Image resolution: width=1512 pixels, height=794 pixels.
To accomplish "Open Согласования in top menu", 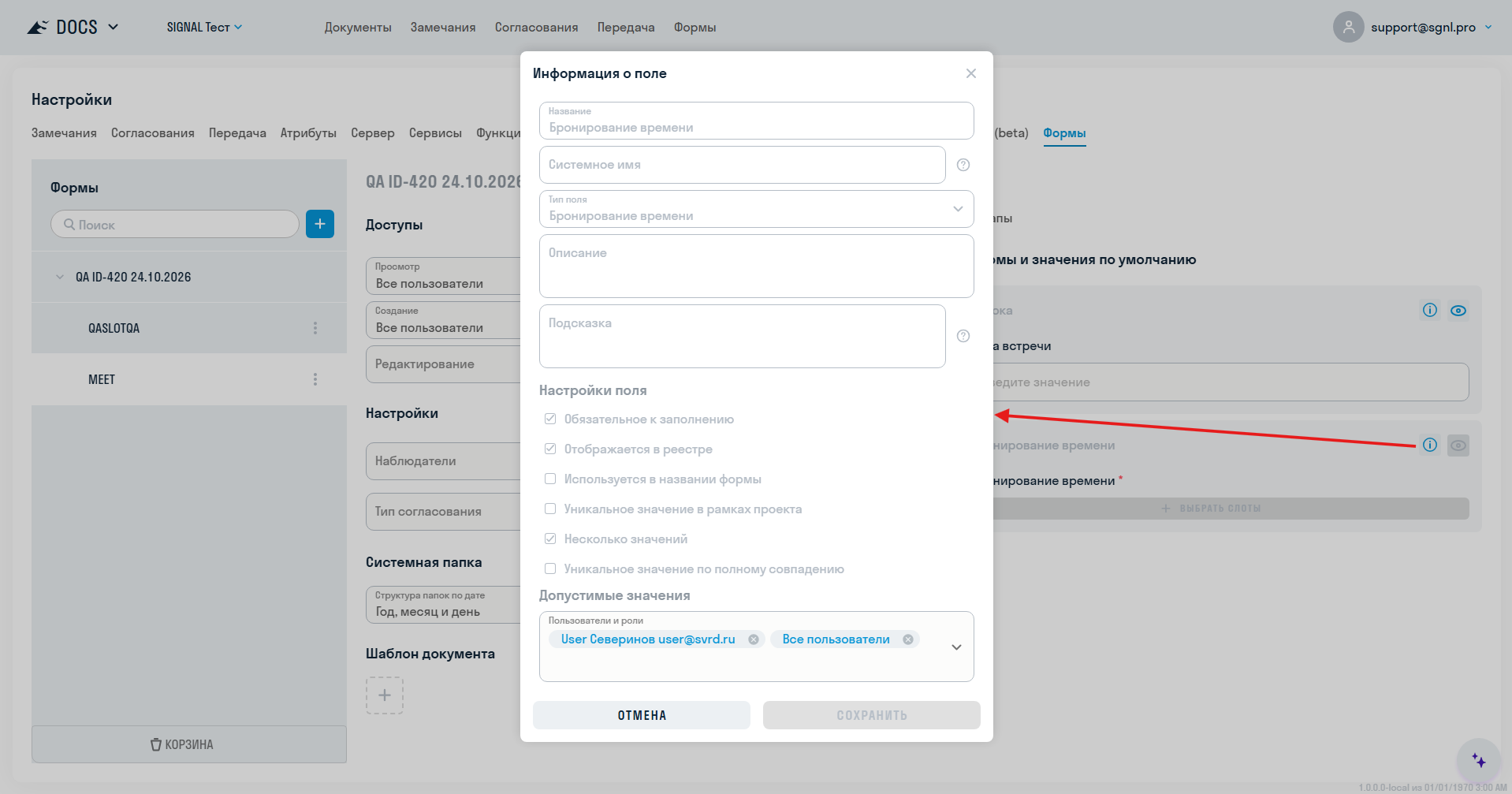I will tap(536, 27).
